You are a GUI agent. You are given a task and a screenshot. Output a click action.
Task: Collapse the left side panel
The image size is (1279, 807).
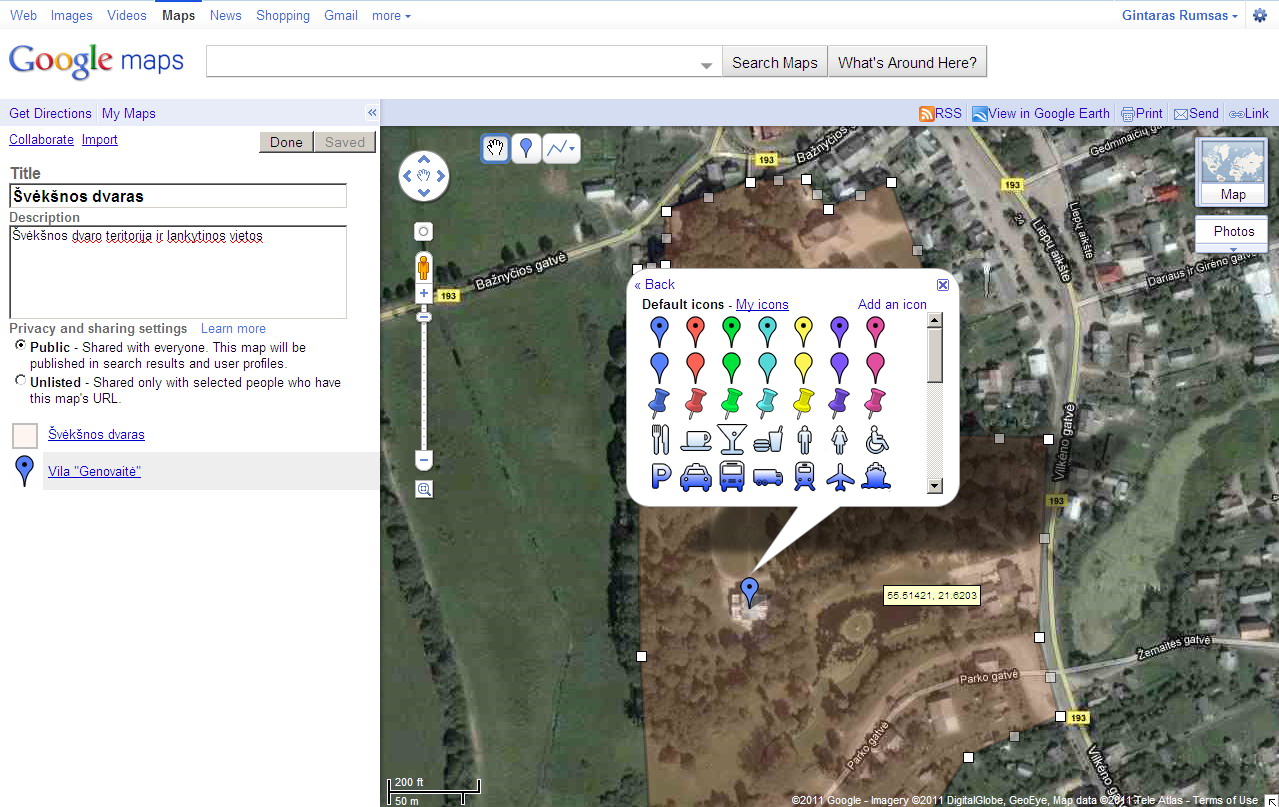(372, 113)
